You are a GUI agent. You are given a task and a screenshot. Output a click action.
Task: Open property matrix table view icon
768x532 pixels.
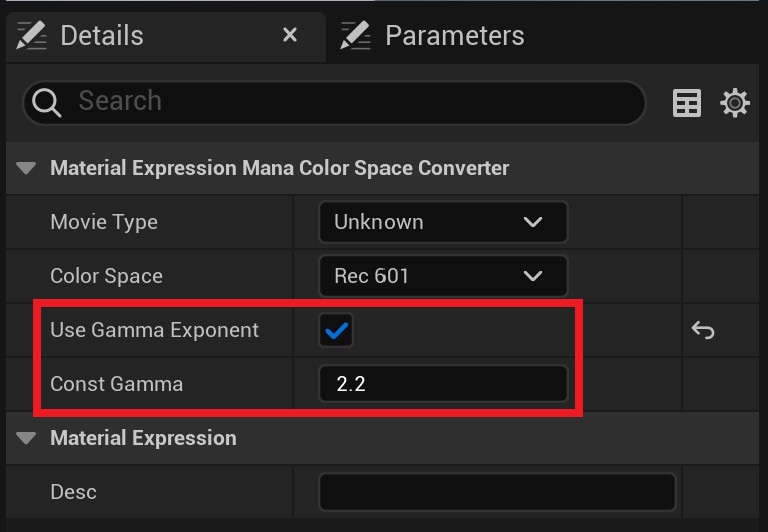coord(687,102)
